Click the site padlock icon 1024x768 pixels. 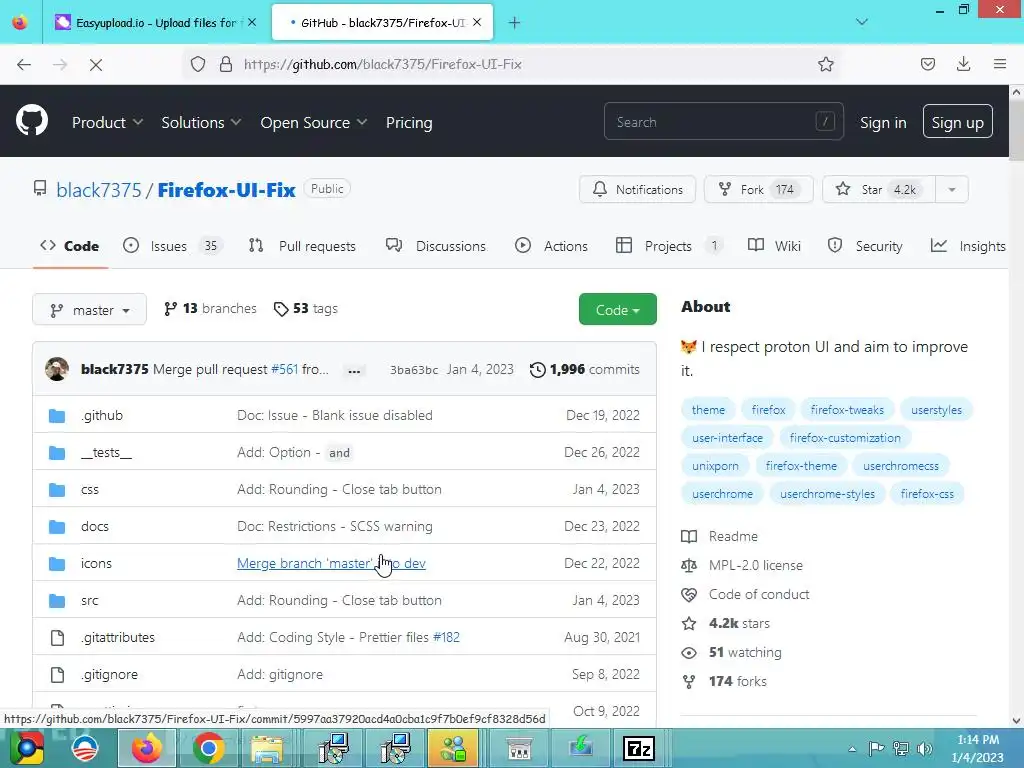pos(226,64)
